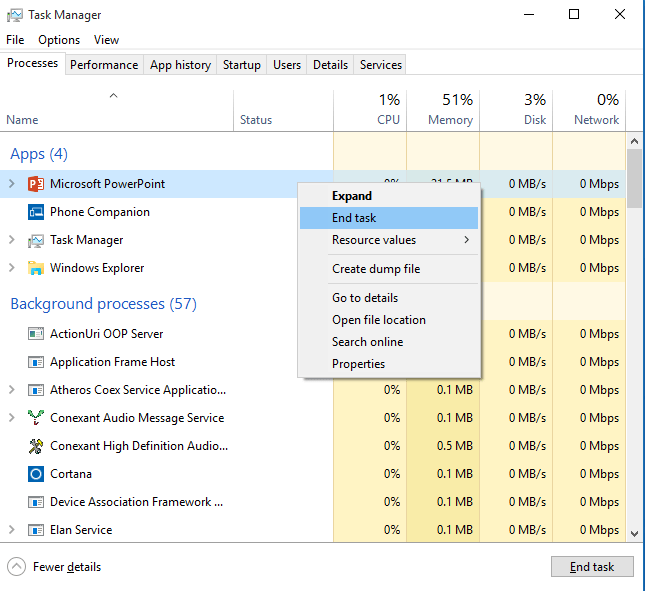Screen dimensions: 645x591
Task: Expand the Windows Explorer process row
Action: click(x=12, y=268)
